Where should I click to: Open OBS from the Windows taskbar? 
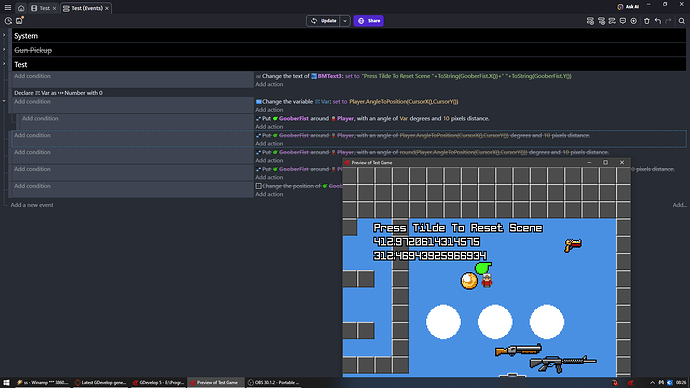click(273, 383)
